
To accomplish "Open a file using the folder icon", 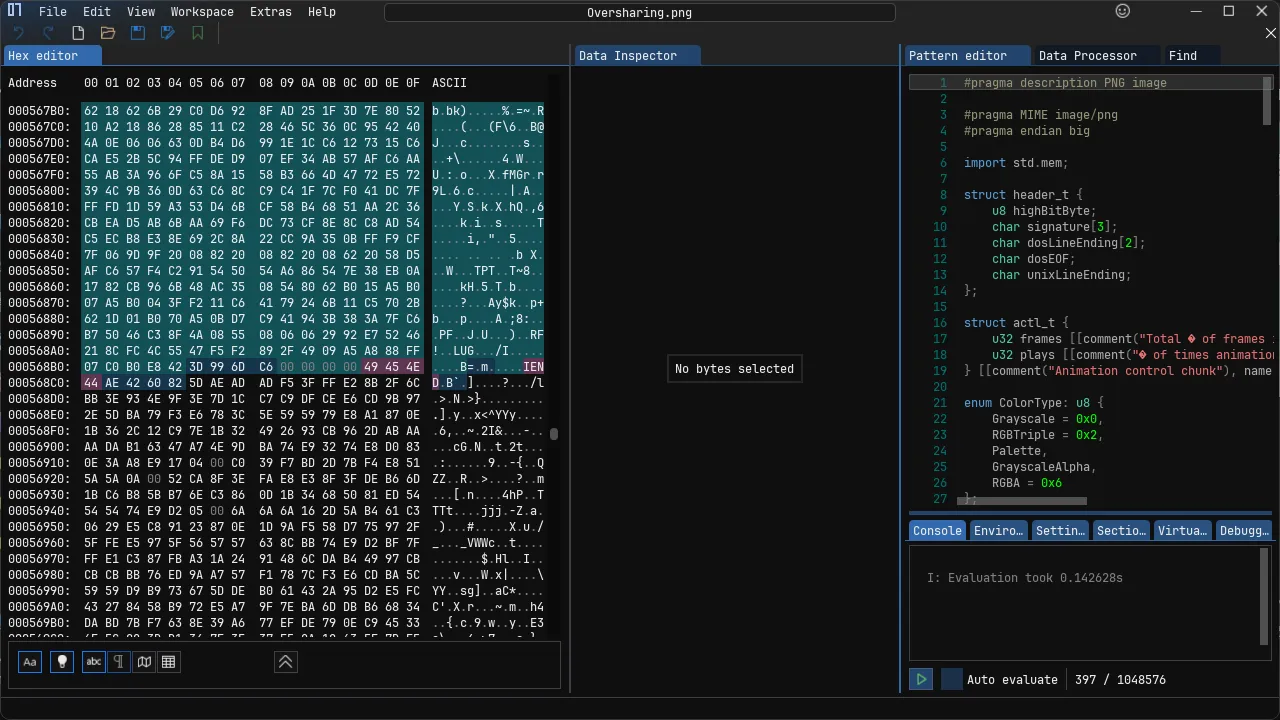I will 108,33.
